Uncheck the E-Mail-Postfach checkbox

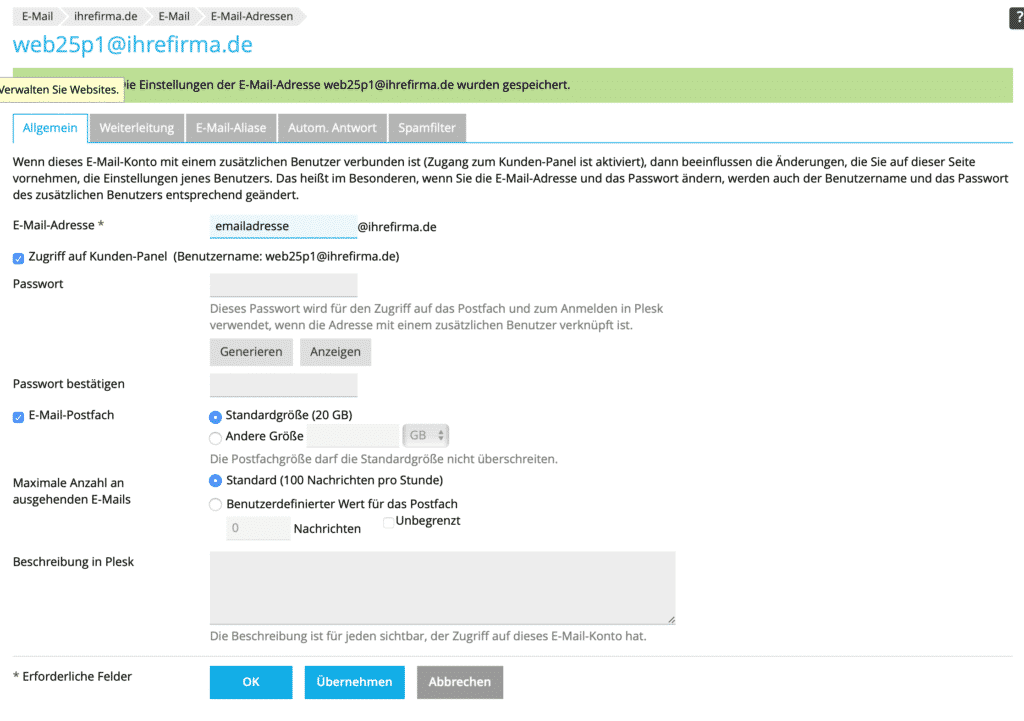18,416
